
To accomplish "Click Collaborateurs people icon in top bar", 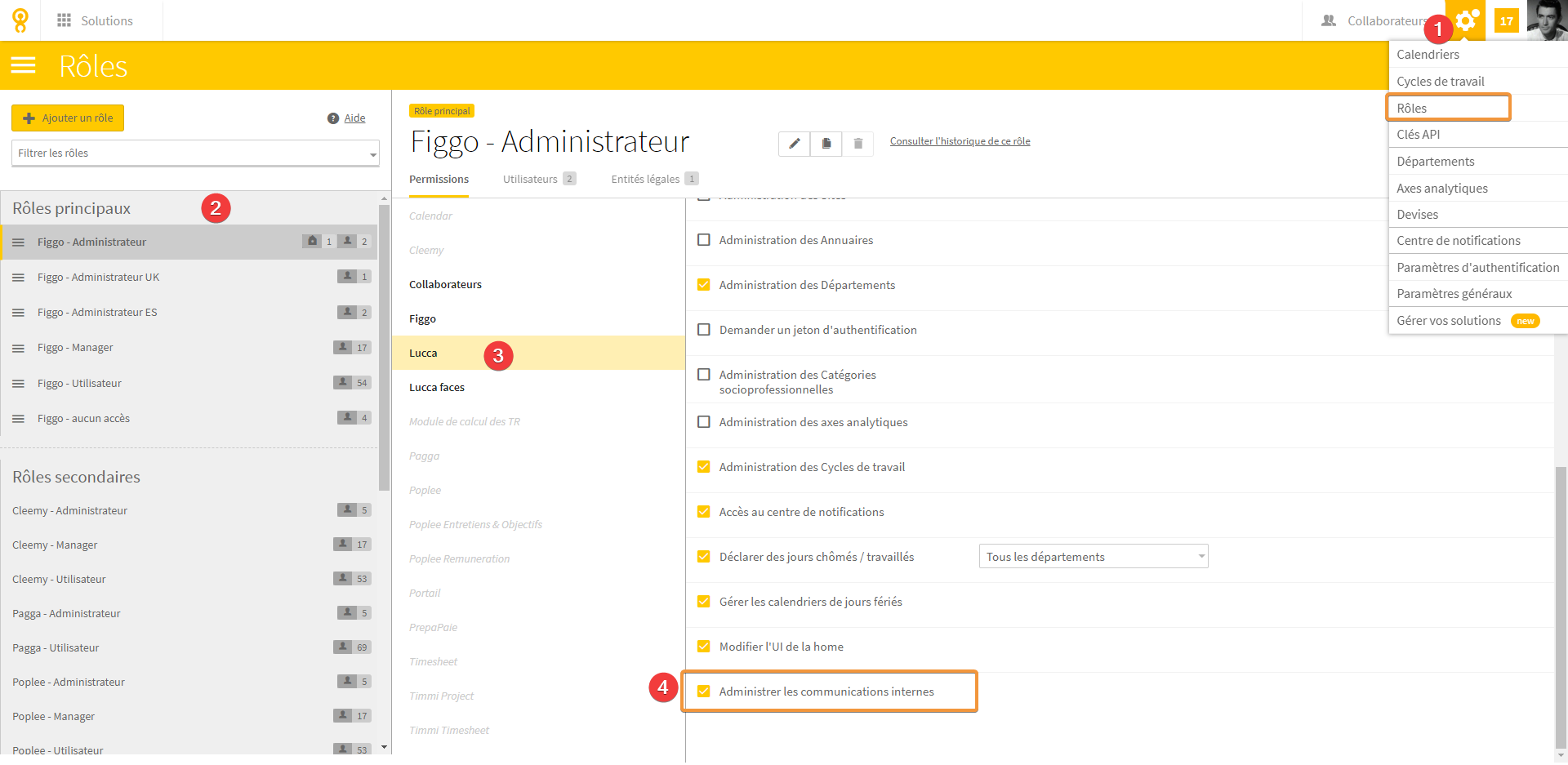I will [1329, 20].
